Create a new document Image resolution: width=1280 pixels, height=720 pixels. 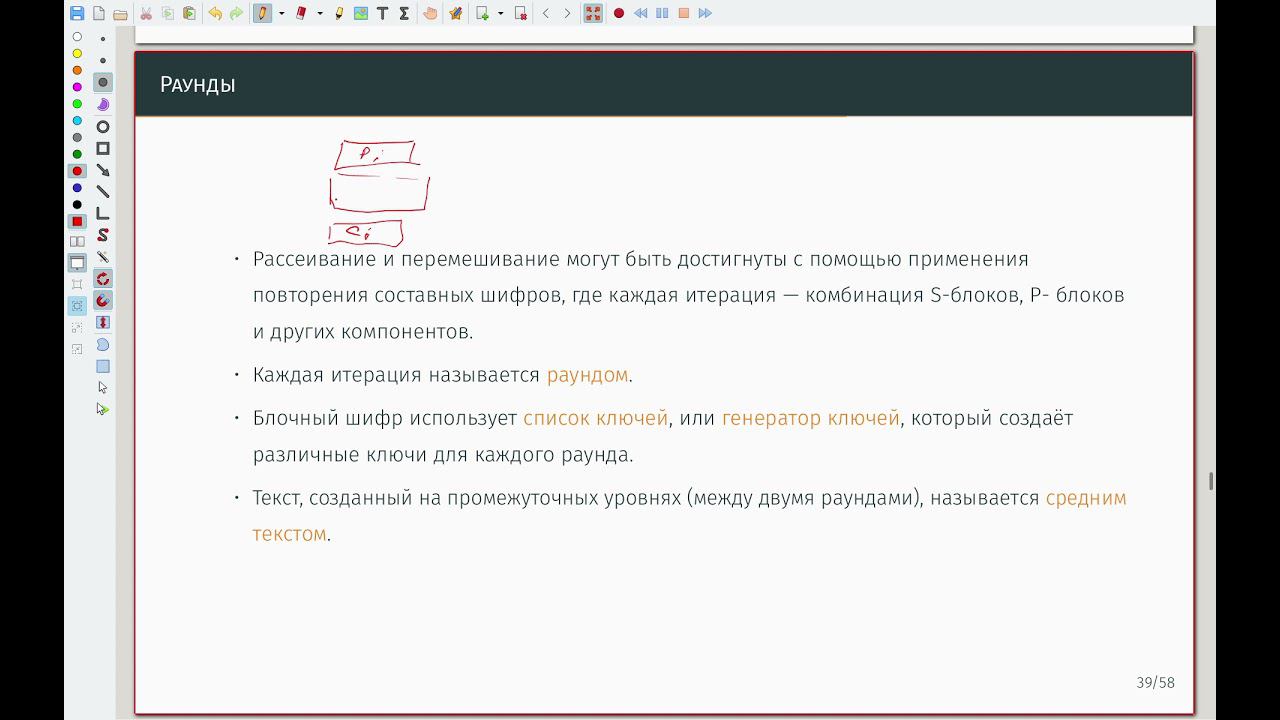98,14
